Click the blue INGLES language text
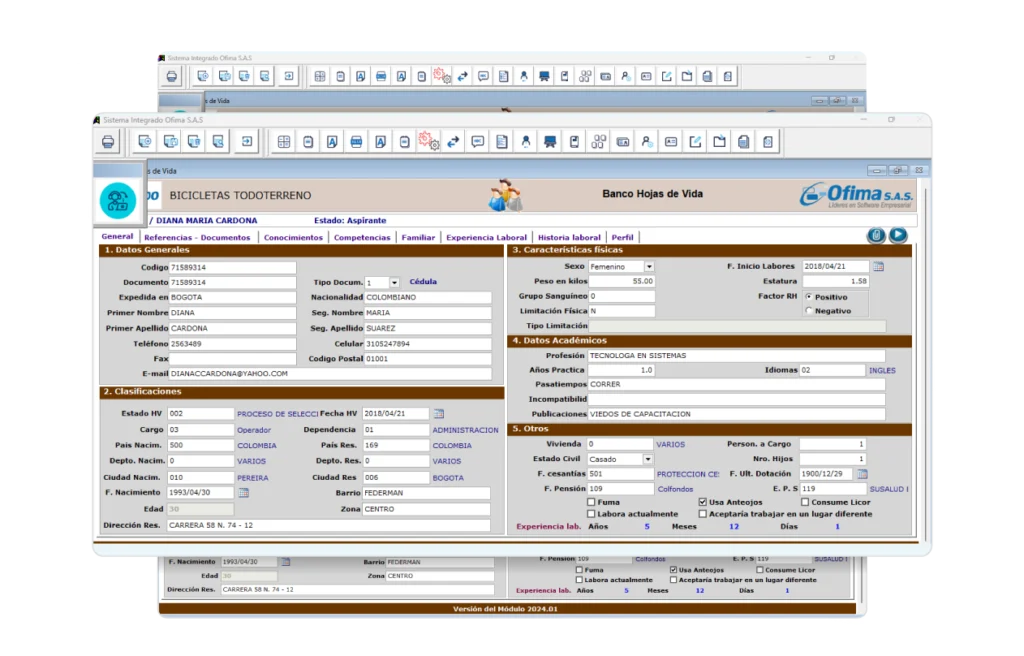1024x656 pixels. click(882, 370)
